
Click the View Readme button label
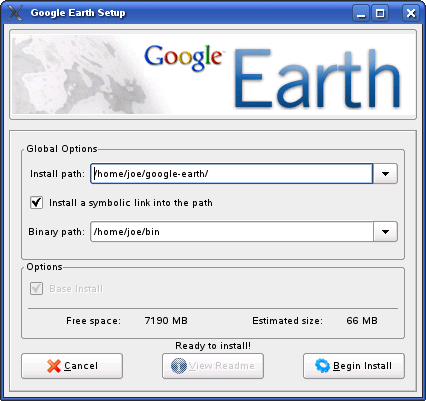[221, 366]
